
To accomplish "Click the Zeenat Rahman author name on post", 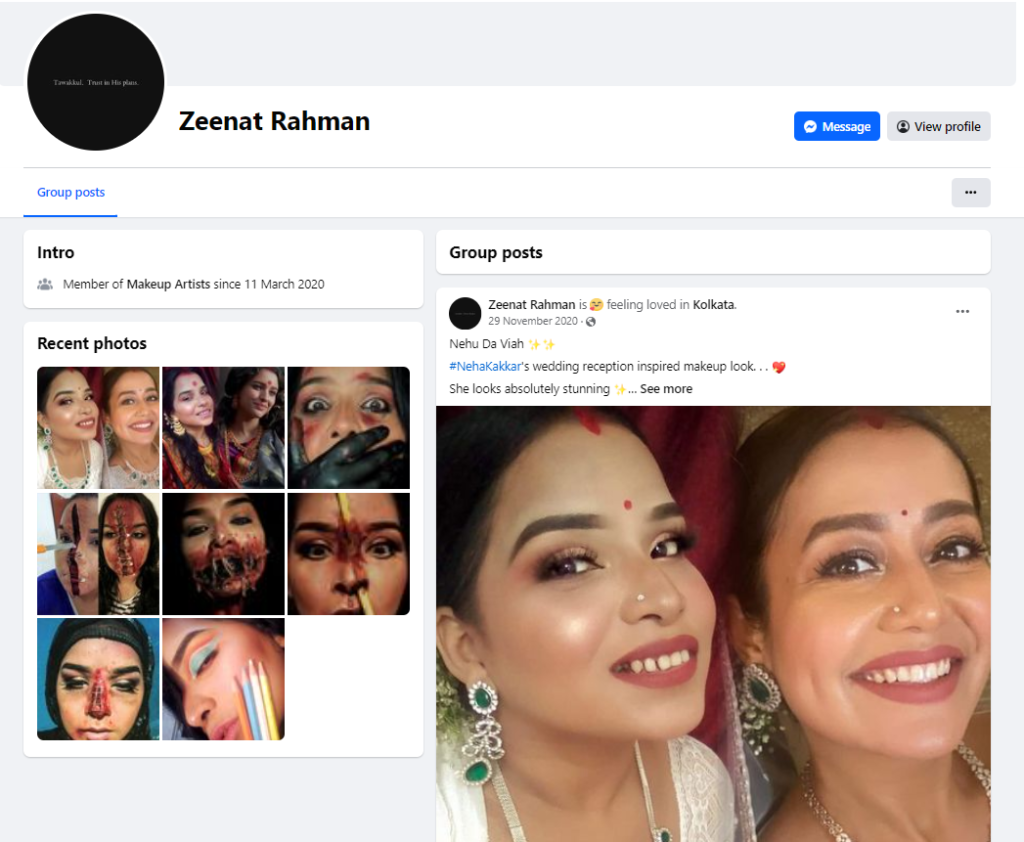I will click(531, 304).
